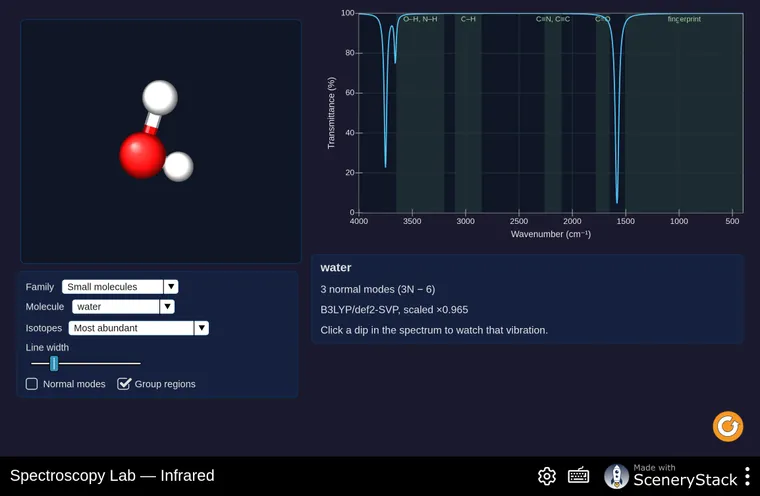
Task: Click the B3LYP/def2-SVP, scaled ×0.965 text
Action: [x=394, y=310]
